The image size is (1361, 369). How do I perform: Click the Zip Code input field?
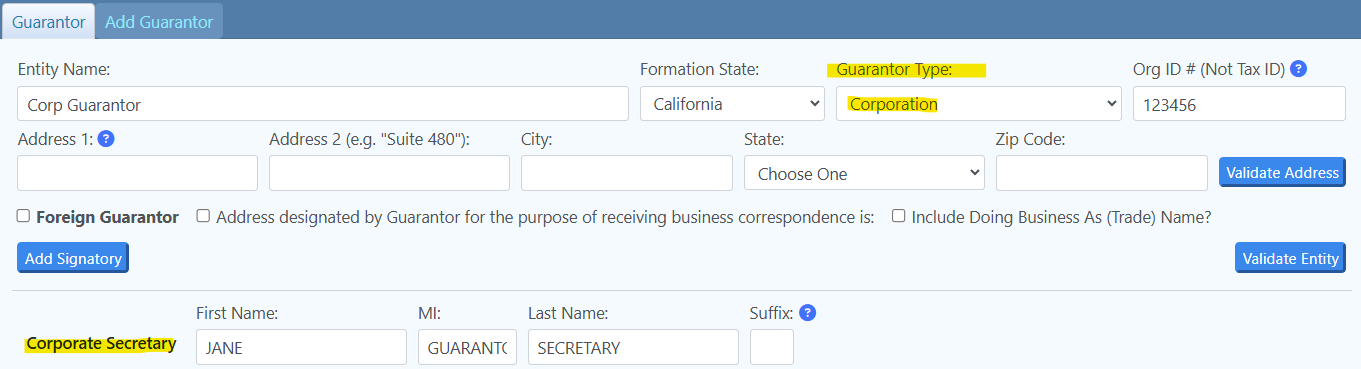1102,173
